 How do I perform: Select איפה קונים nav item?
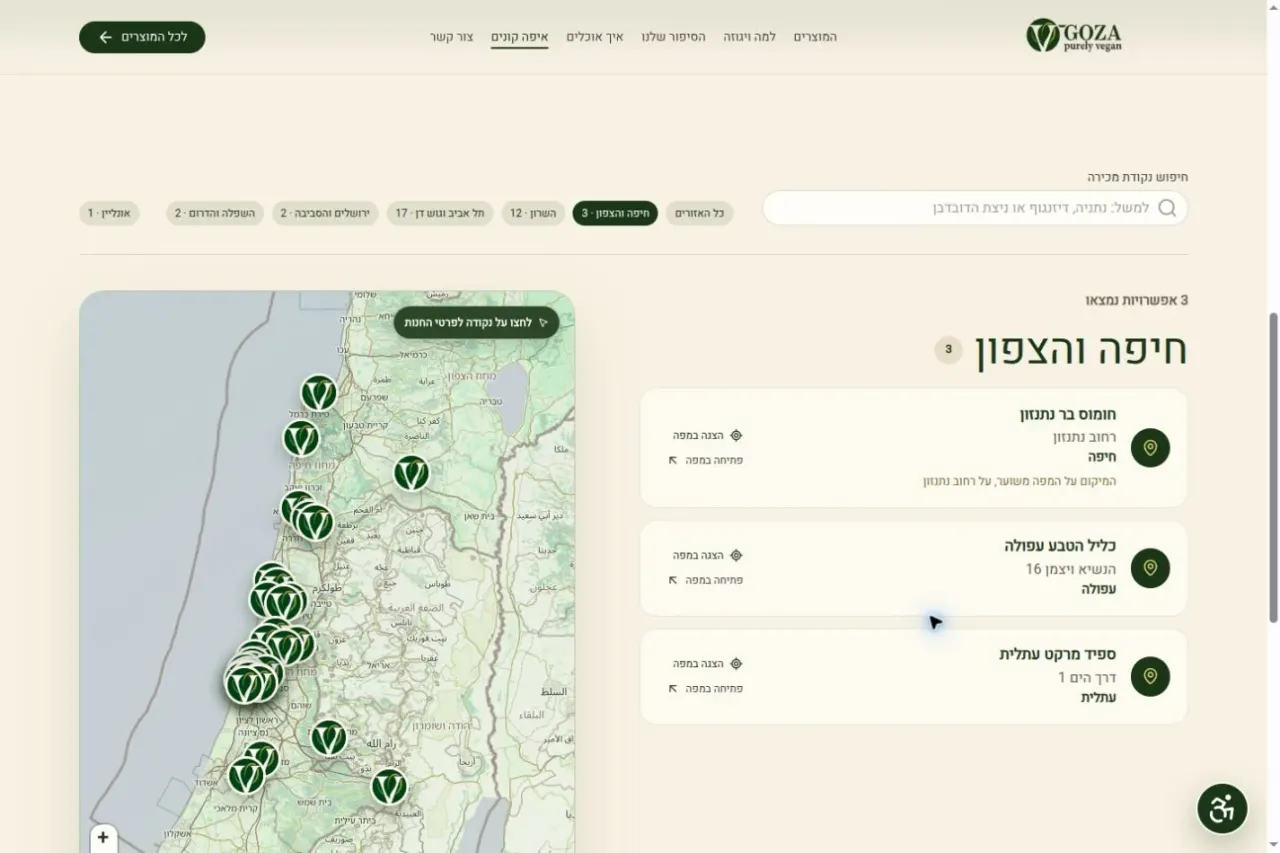coord(519,37)
